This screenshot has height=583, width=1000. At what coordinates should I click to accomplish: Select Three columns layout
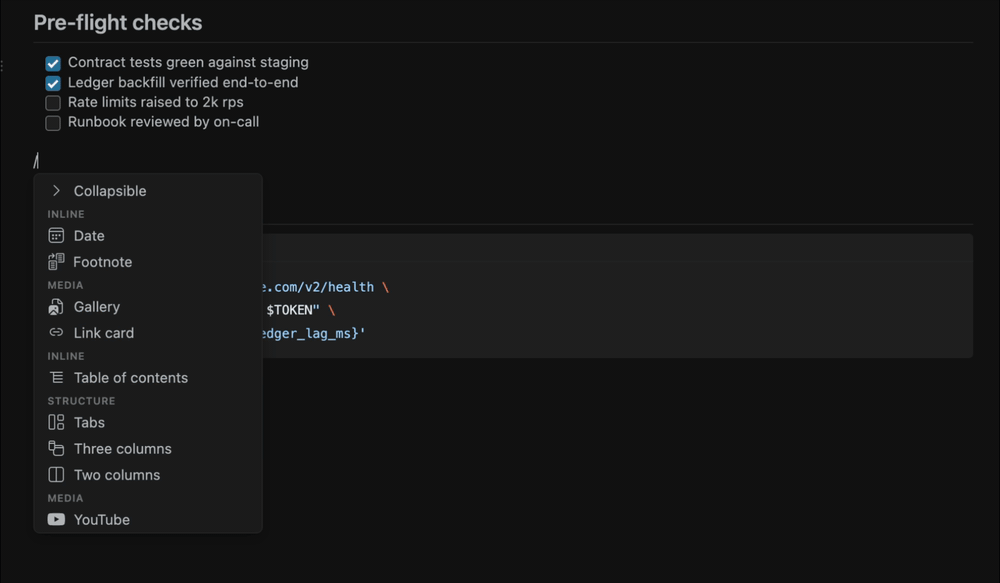[x=148, y=448]
